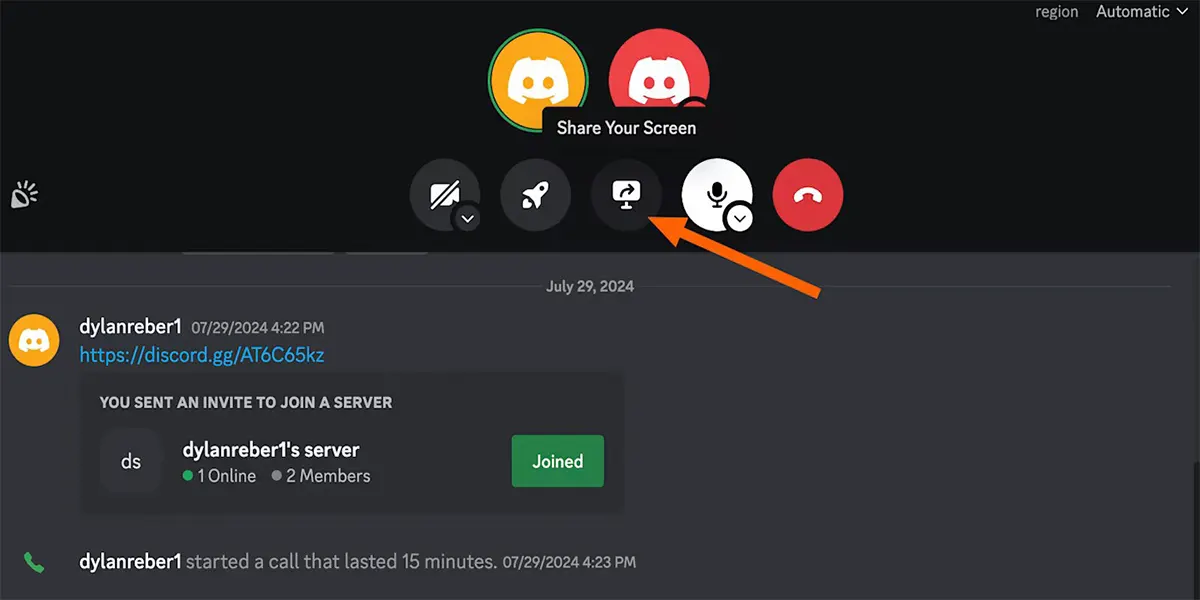The height and width of the screenshot is (600, 1200).
Task: Open username dylanreber1 above invite link
Action: tap(130, 327)
